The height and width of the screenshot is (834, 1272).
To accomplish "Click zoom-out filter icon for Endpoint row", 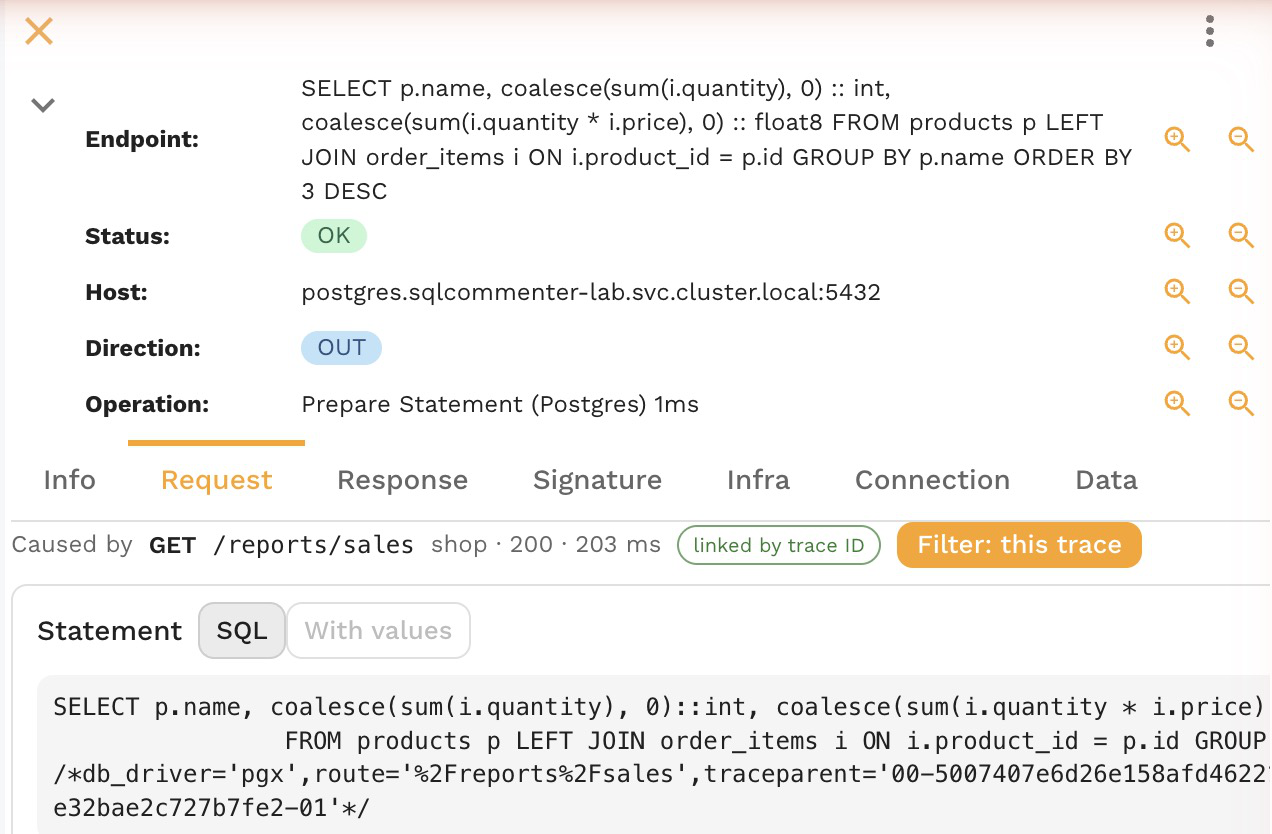I will 1241,140.
